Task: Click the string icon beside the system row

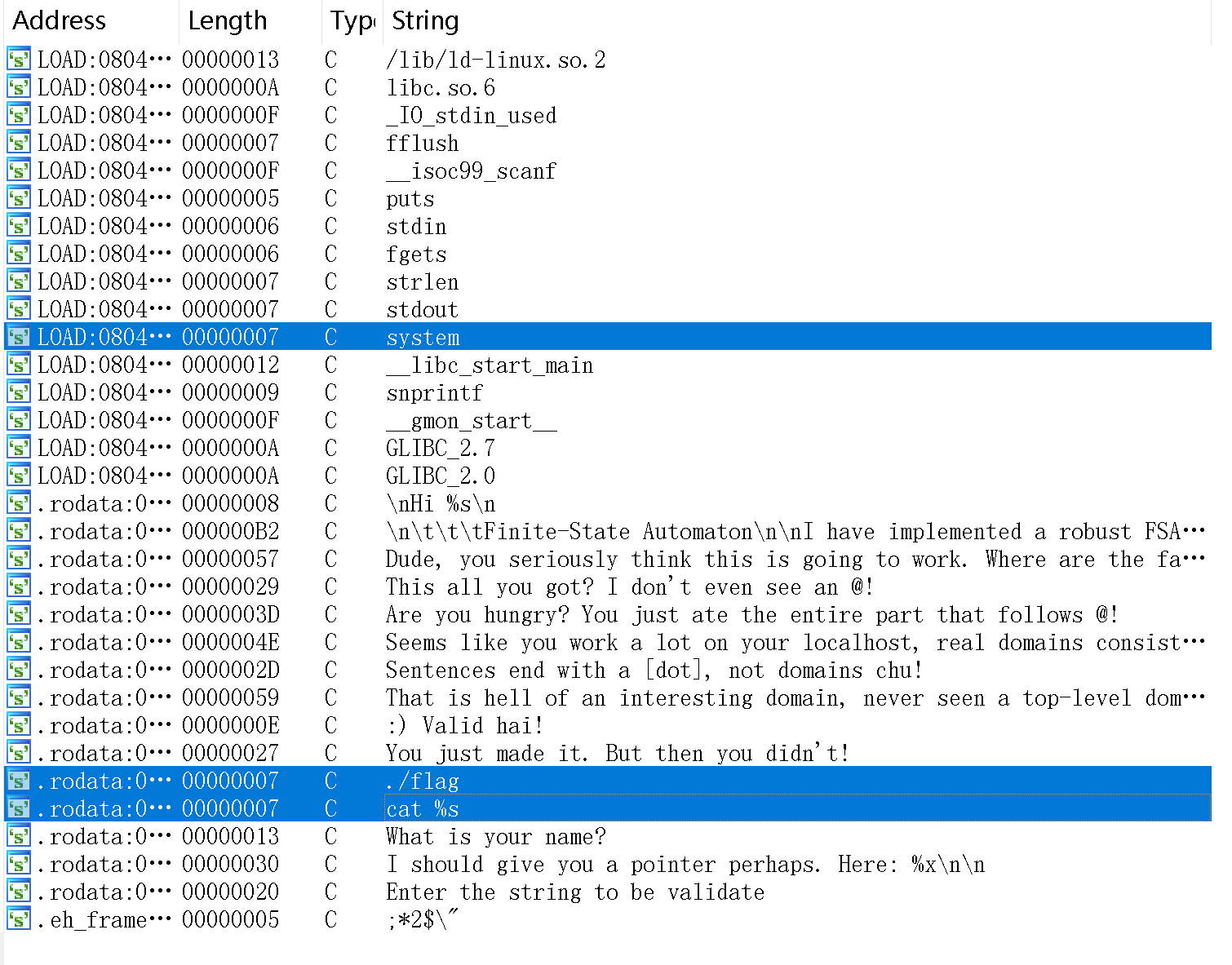Action: 18,337
